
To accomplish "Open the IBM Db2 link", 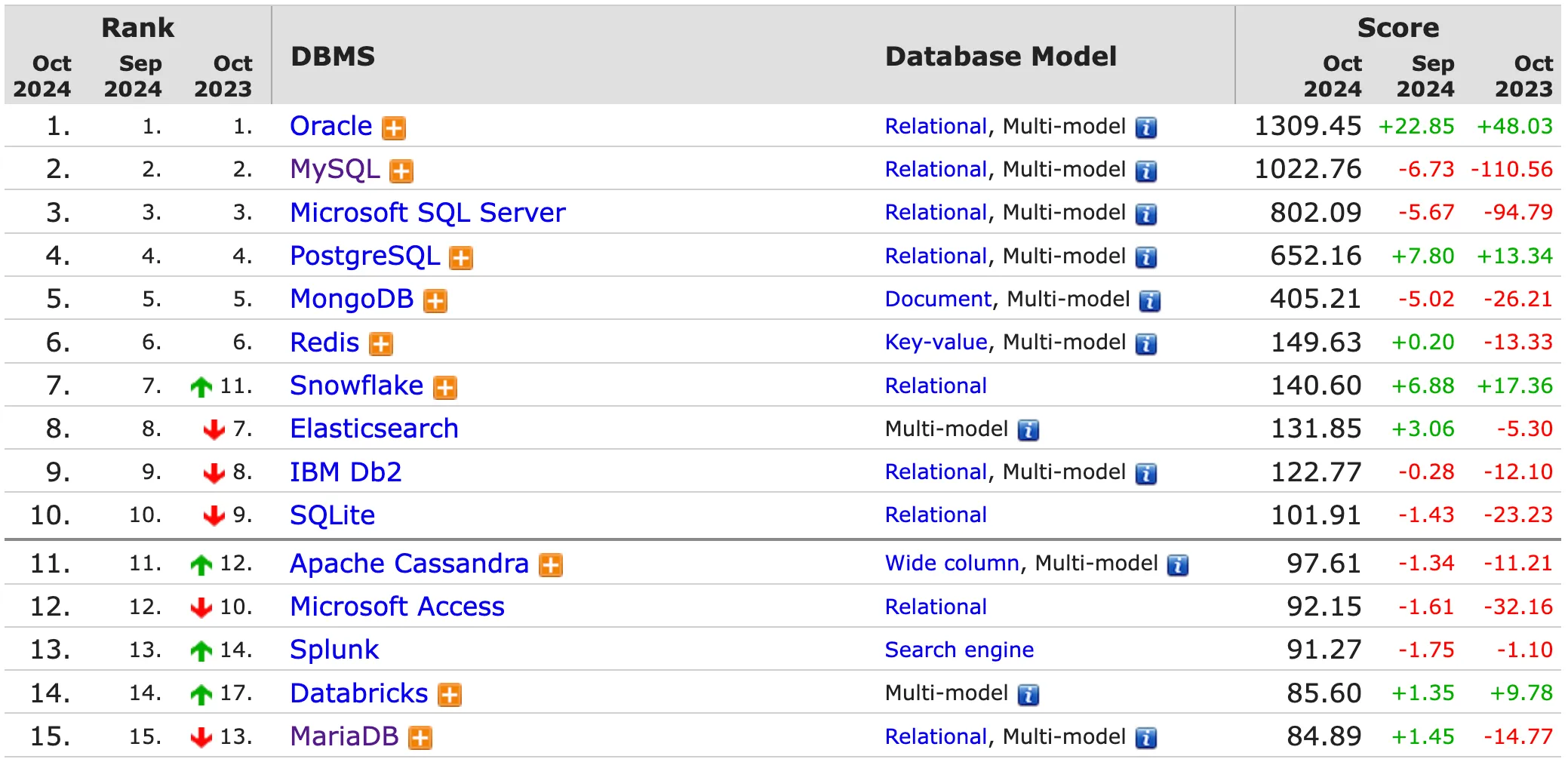I will click(x=346, y=472).
